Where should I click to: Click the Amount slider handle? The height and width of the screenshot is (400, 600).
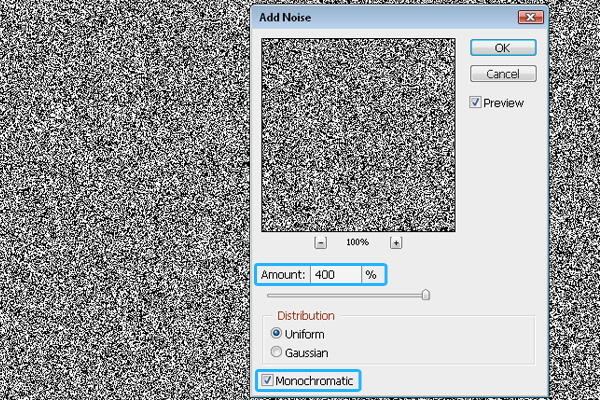point(426,295)
